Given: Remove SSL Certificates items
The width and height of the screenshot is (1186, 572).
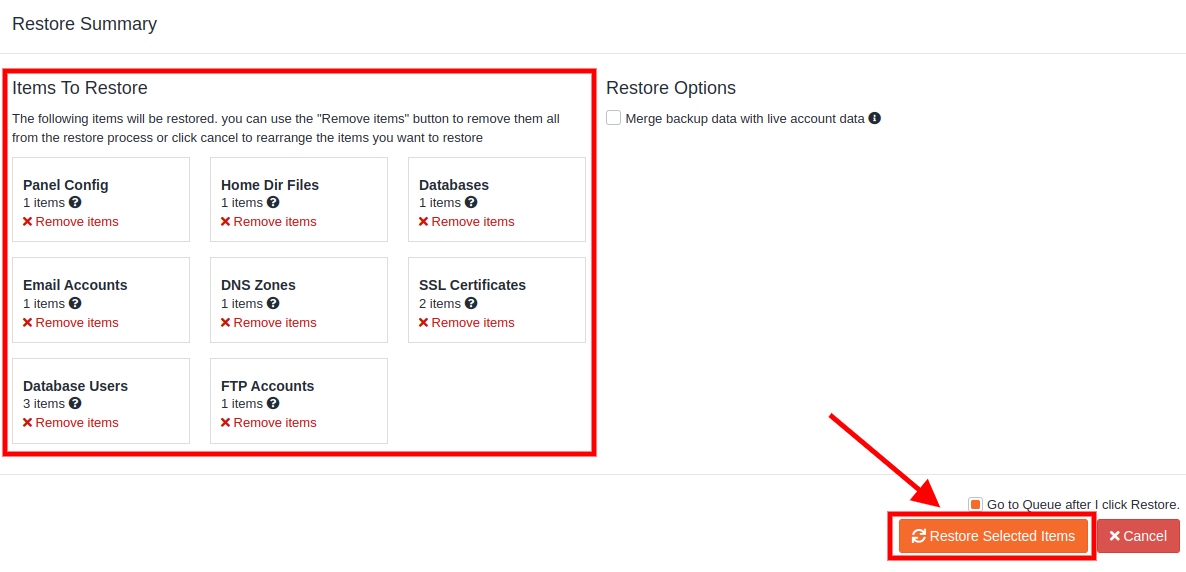Looking at the screenshot, I should pos(467,323).
